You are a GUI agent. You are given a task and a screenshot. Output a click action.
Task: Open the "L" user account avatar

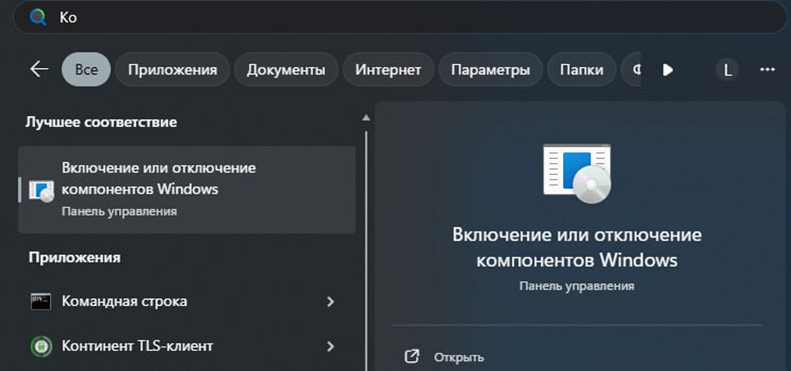727,70
